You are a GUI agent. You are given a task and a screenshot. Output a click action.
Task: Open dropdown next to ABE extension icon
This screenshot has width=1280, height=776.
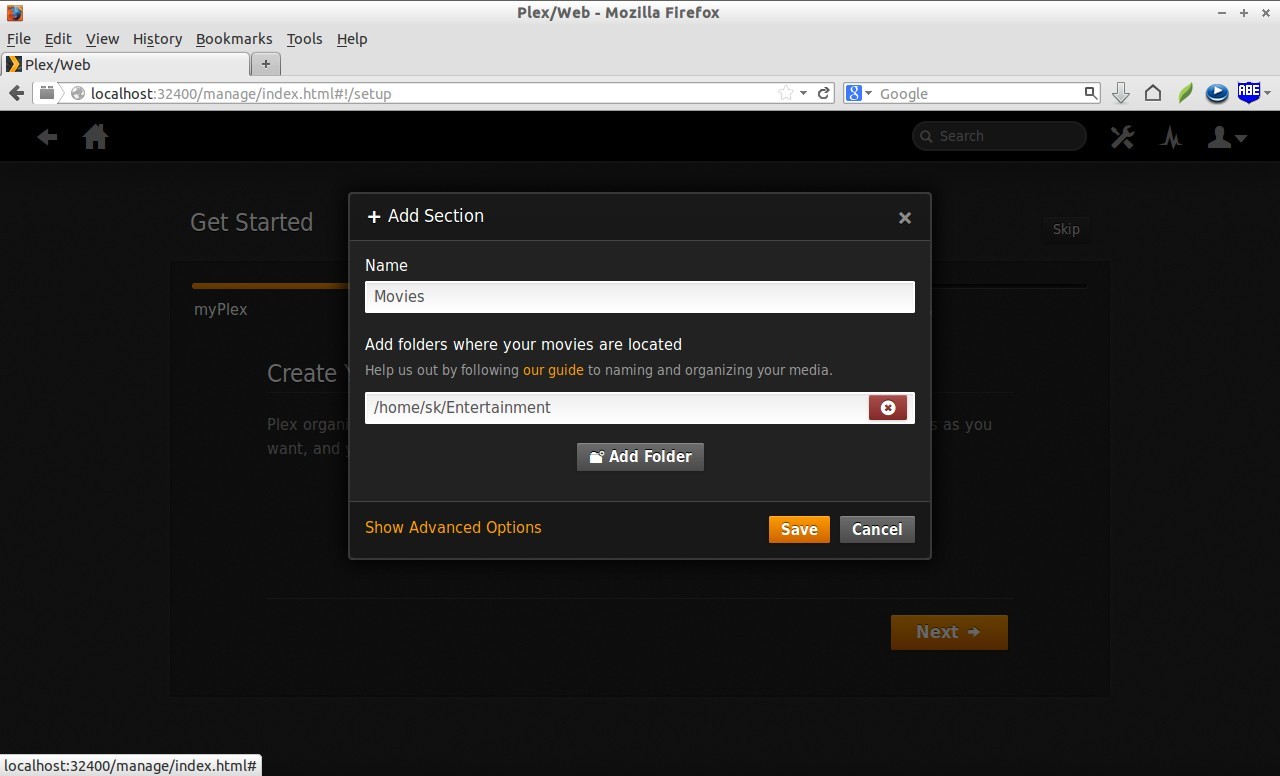tap(1268, 93)
